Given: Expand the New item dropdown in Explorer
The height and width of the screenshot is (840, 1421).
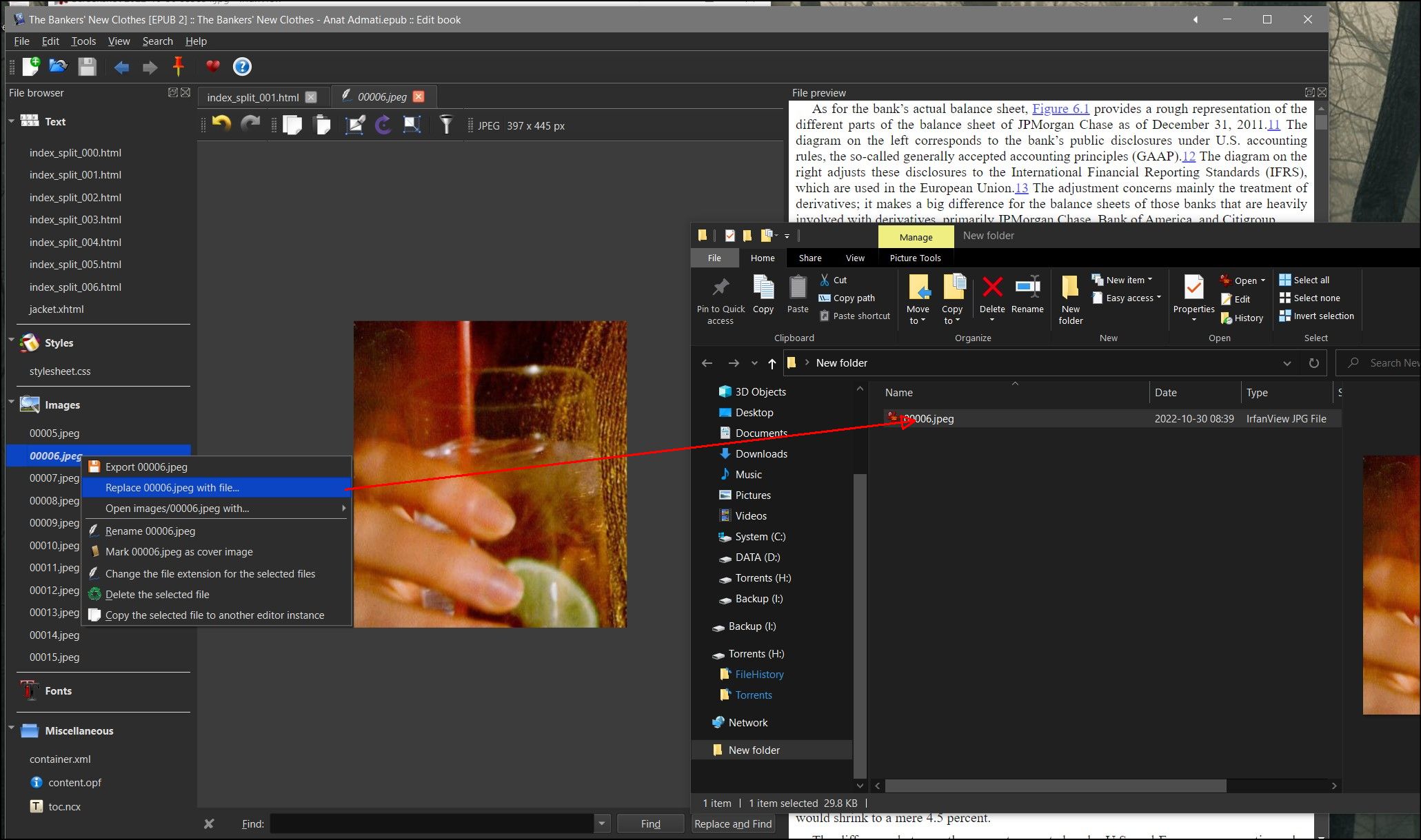Looking at the screenshot, I should 1150,280.
